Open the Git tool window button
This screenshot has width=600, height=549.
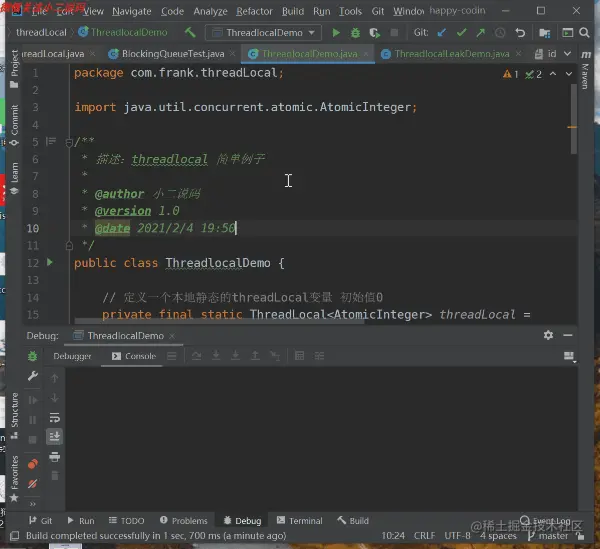(x=41, y=521)
